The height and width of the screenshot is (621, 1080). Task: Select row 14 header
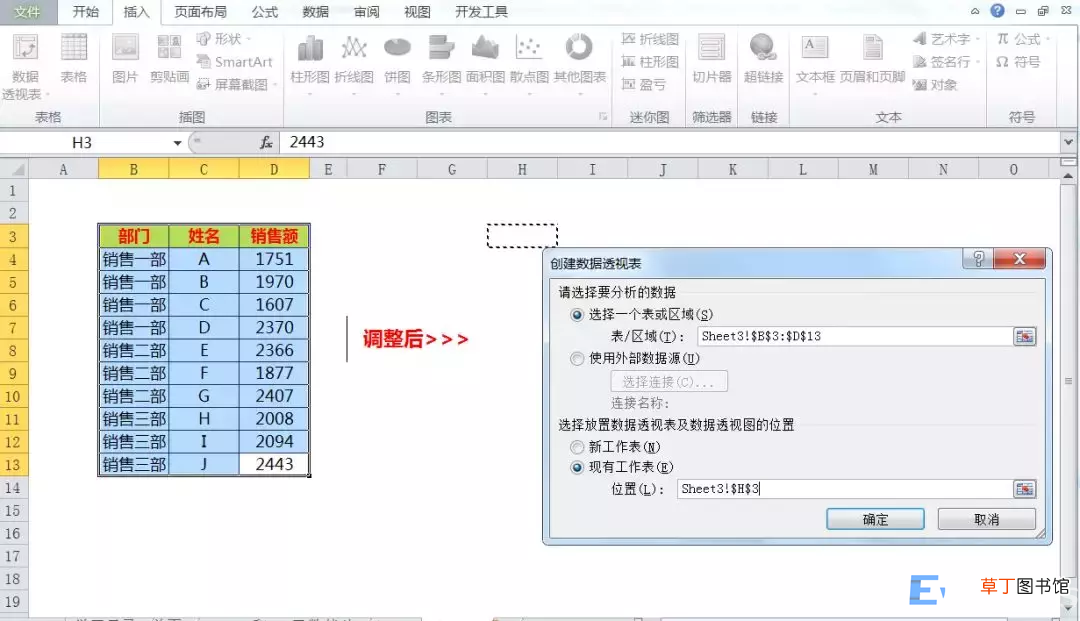13,488
